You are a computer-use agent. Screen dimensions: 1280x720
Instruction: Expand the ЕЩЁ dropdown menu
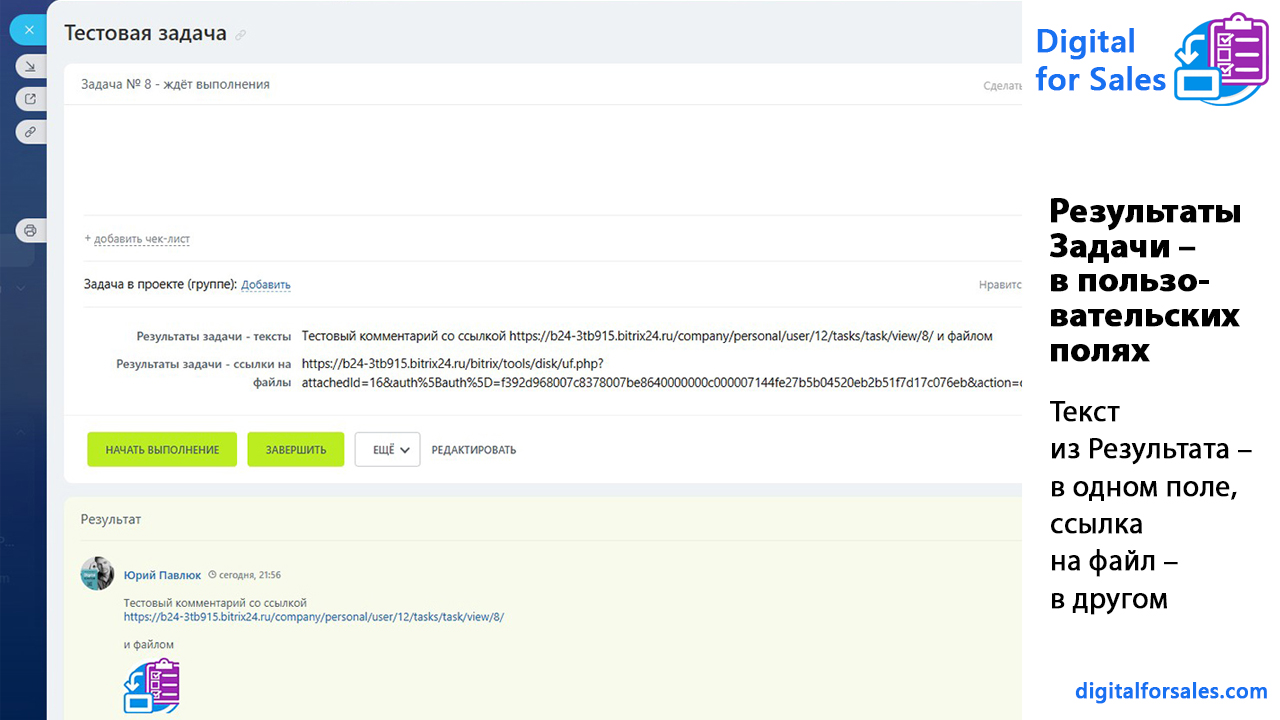[387, 450]
